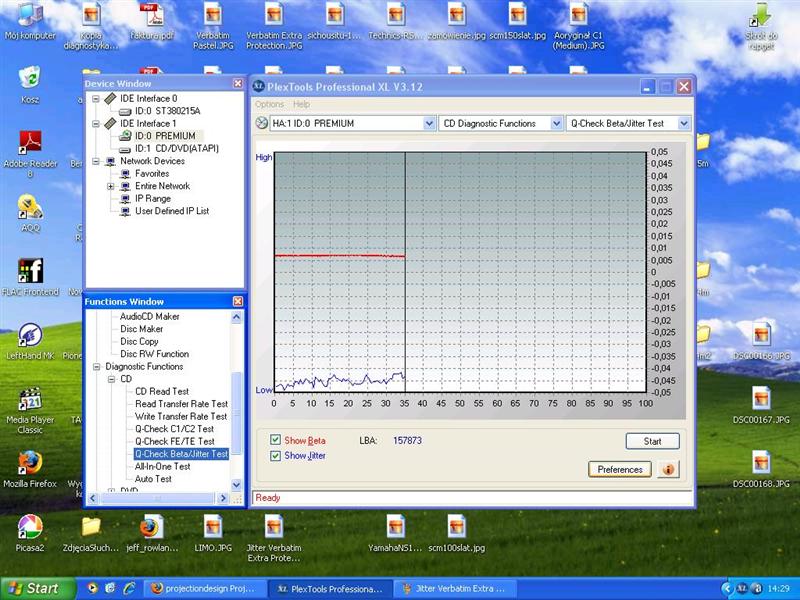Open the Mój komputer desktop icon
Image resolution: width=800 pixels, height=600 pixels.
(x=30, y=21)
